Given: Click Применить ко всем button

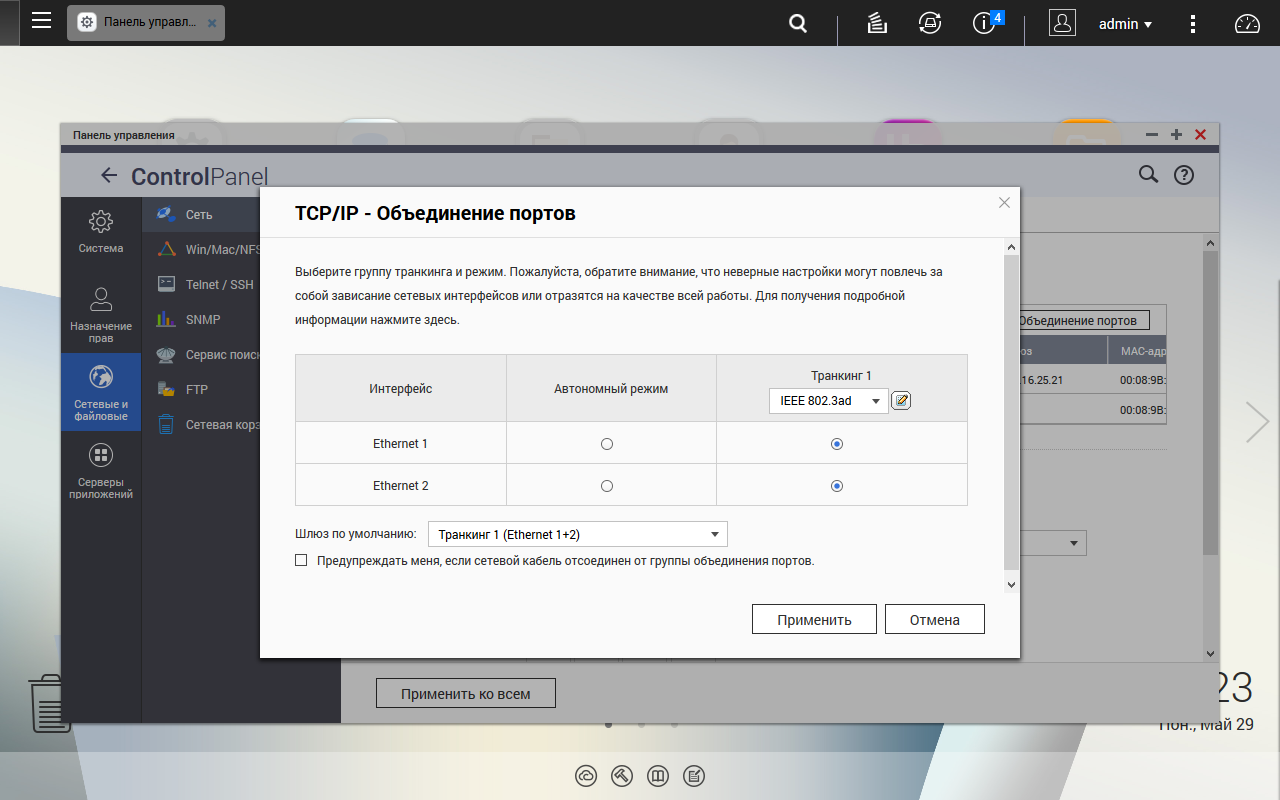Looking at the screenshot, I should 465,693.
